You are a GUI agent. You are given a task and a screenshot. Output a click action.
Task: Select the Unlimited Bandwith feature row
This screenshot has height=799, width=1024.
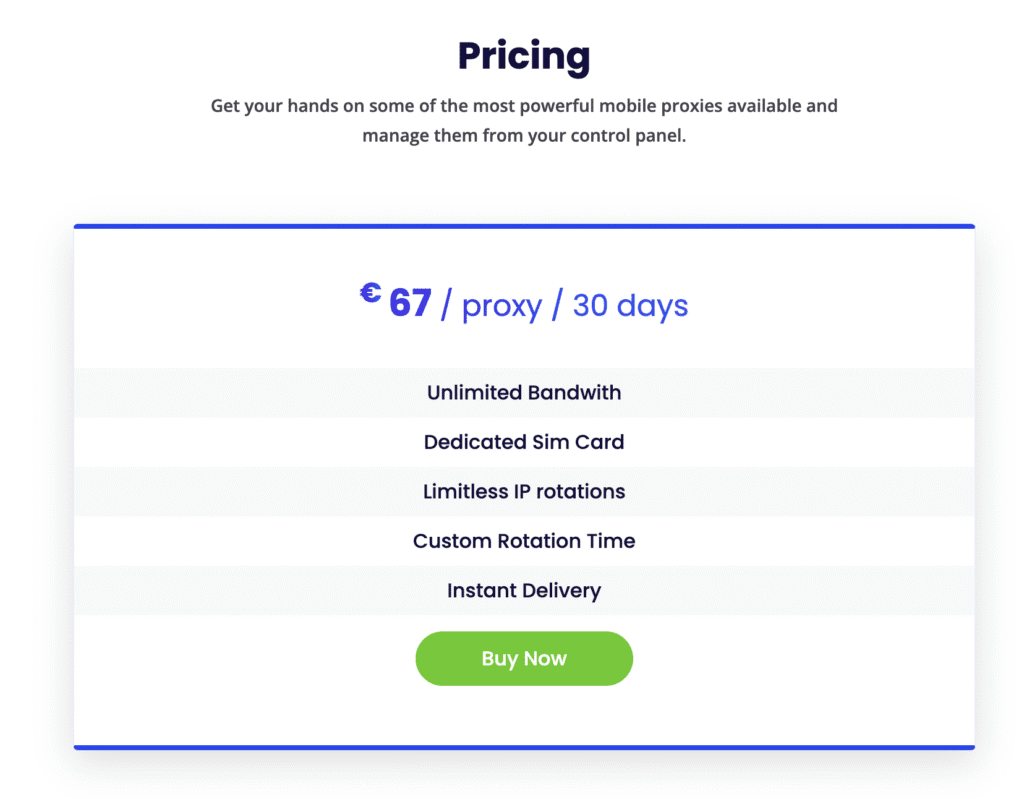[x=524, y=392]
